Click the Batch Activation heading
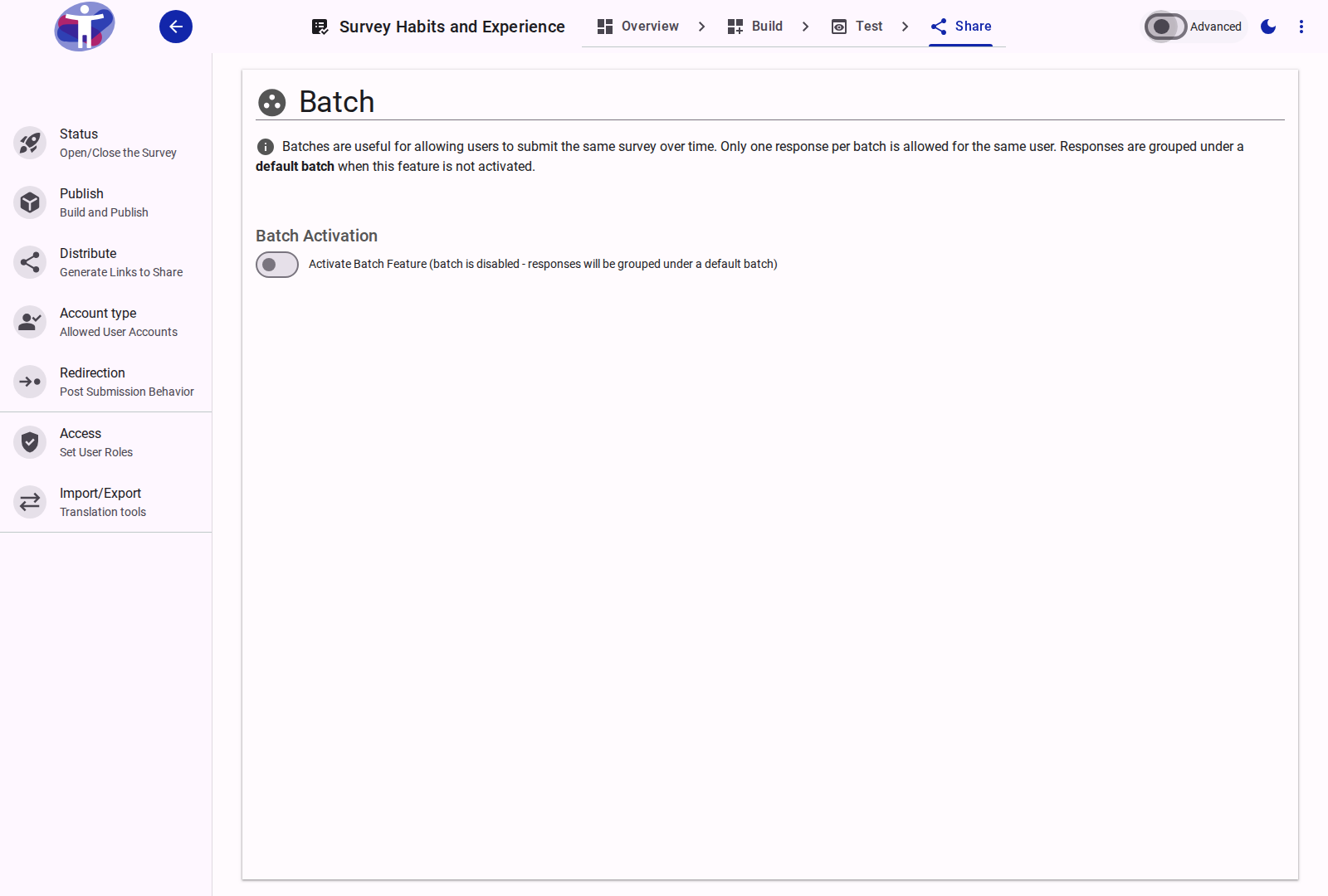The width and height of the screenshot is (1328, 896). [316, 236]
